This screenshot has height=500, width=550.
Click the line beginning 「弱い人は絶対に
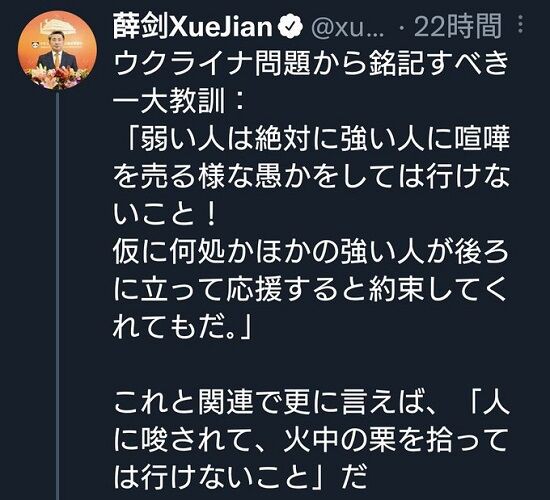click(x=318, y=140)
